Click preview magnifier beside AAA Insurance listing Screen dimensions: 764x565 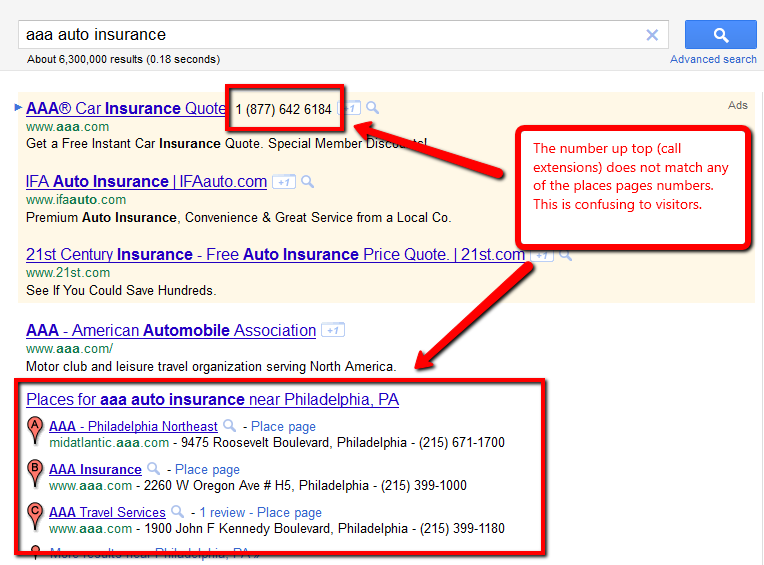(x=154, y=469)
